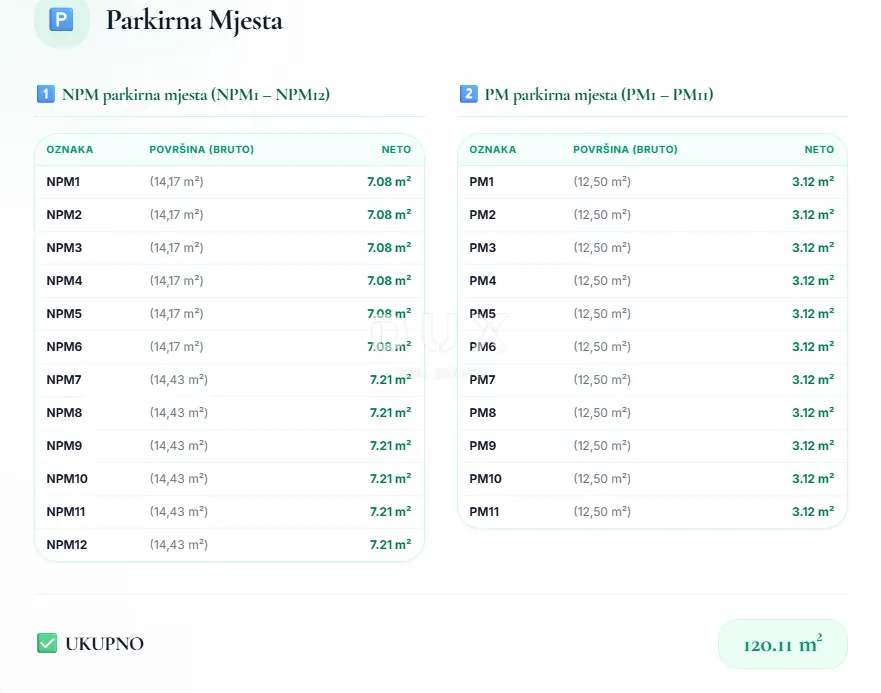Click the NPM7 net value 7.21 m²
This screenshot has height=693, width=881.
(390, 380)
